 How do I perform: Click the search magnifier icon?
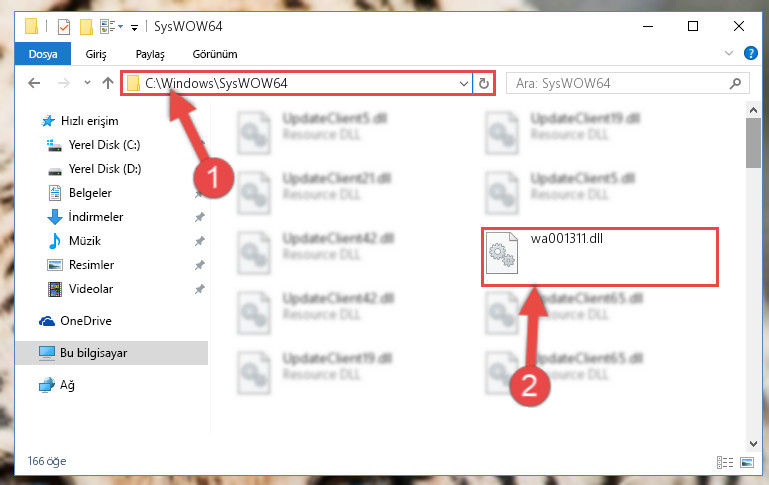pos(735,83)
